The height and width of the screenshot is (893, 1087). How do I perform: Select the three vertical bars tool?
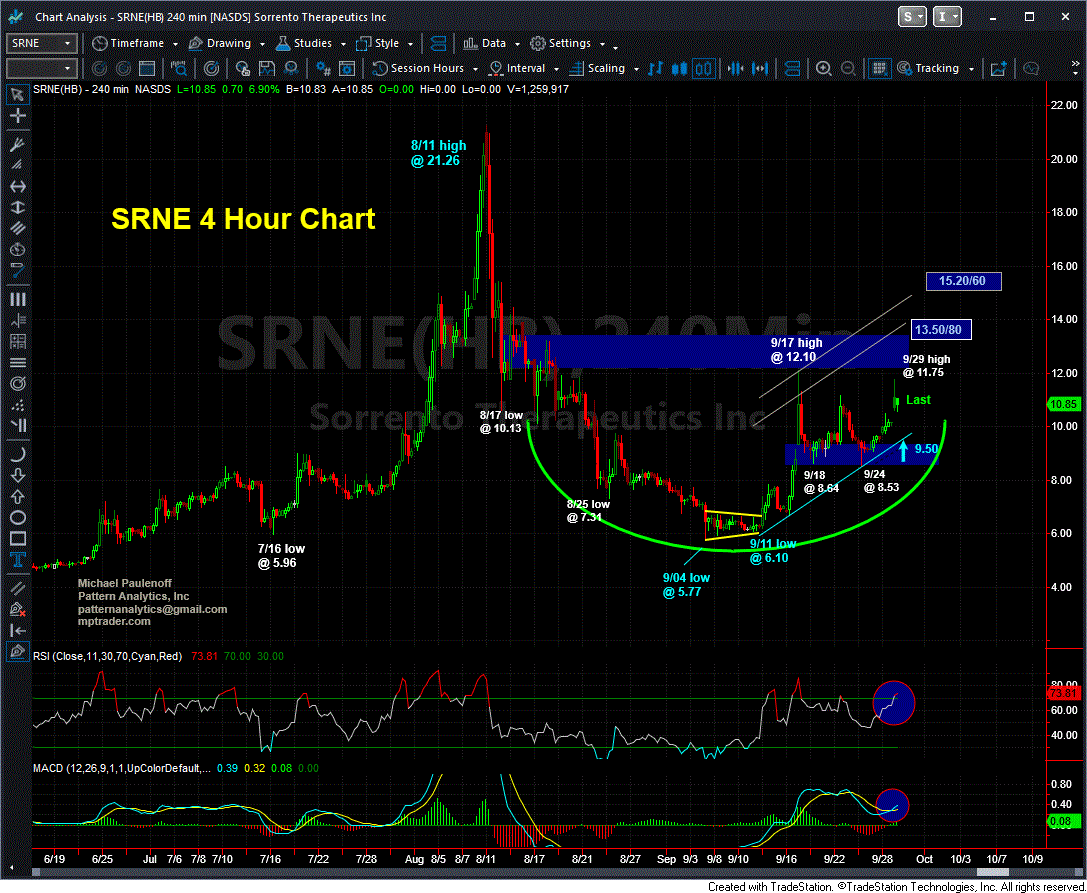click(17, 300)
